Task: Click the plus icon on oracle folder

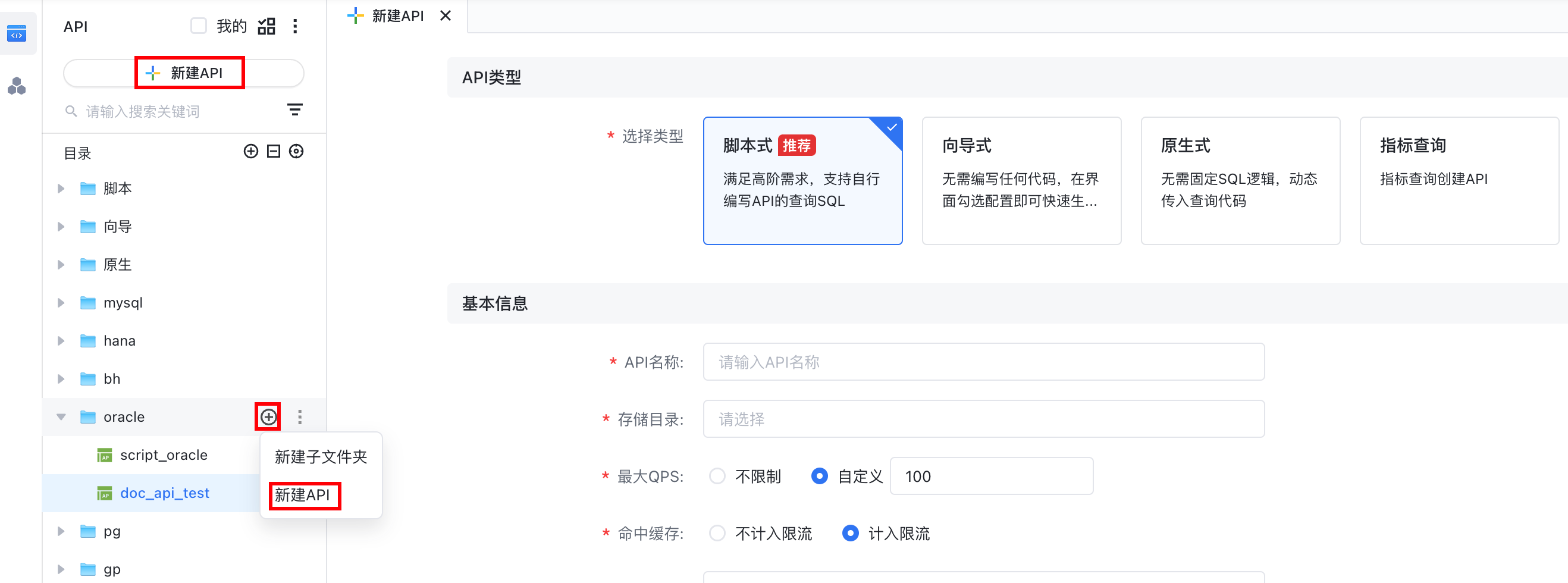Action: [268, 417]
